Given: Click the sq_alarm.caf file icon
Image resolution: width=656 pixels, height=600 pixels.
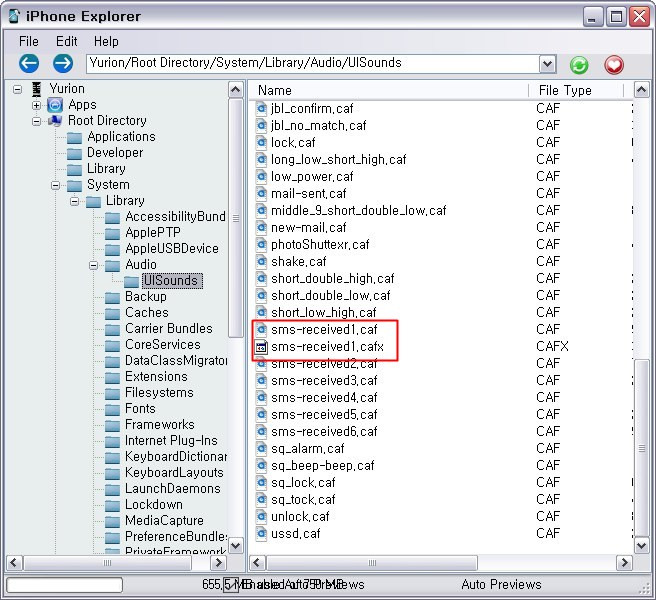Looking at the screenshot, I should coord(261,449).
